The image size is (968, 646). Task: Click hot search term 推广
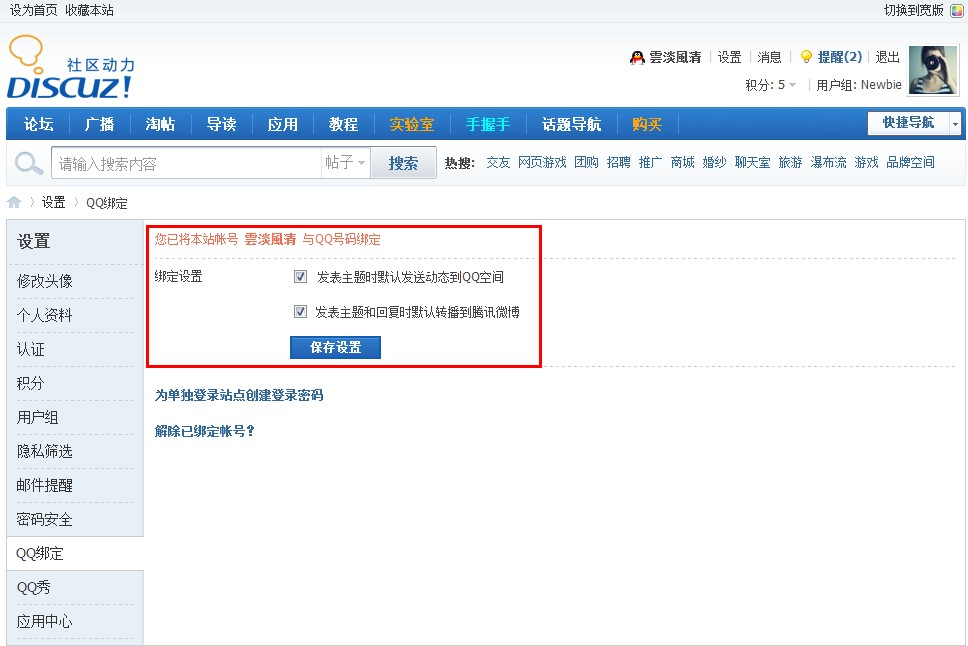(x=651, y=162)
